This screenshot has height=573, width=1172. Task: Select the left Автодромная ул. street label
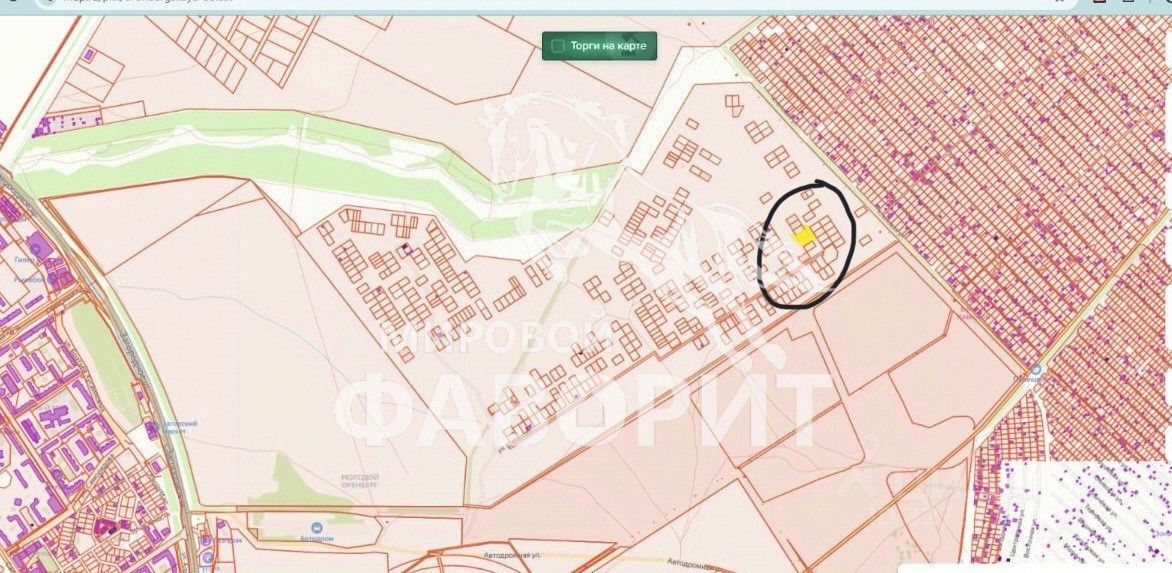pos(512,555)
